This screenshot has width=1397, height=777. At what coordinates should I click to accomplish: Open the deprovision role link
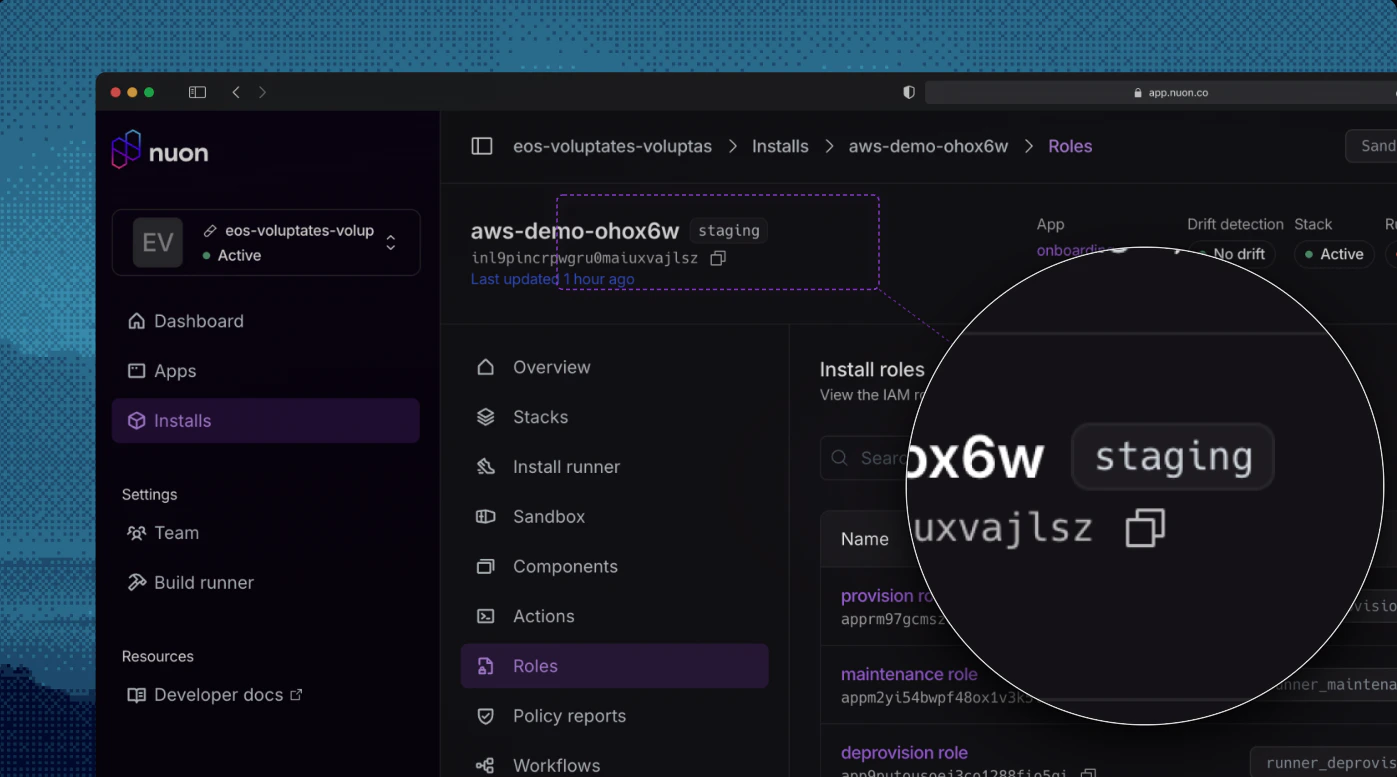pos(904,753)
